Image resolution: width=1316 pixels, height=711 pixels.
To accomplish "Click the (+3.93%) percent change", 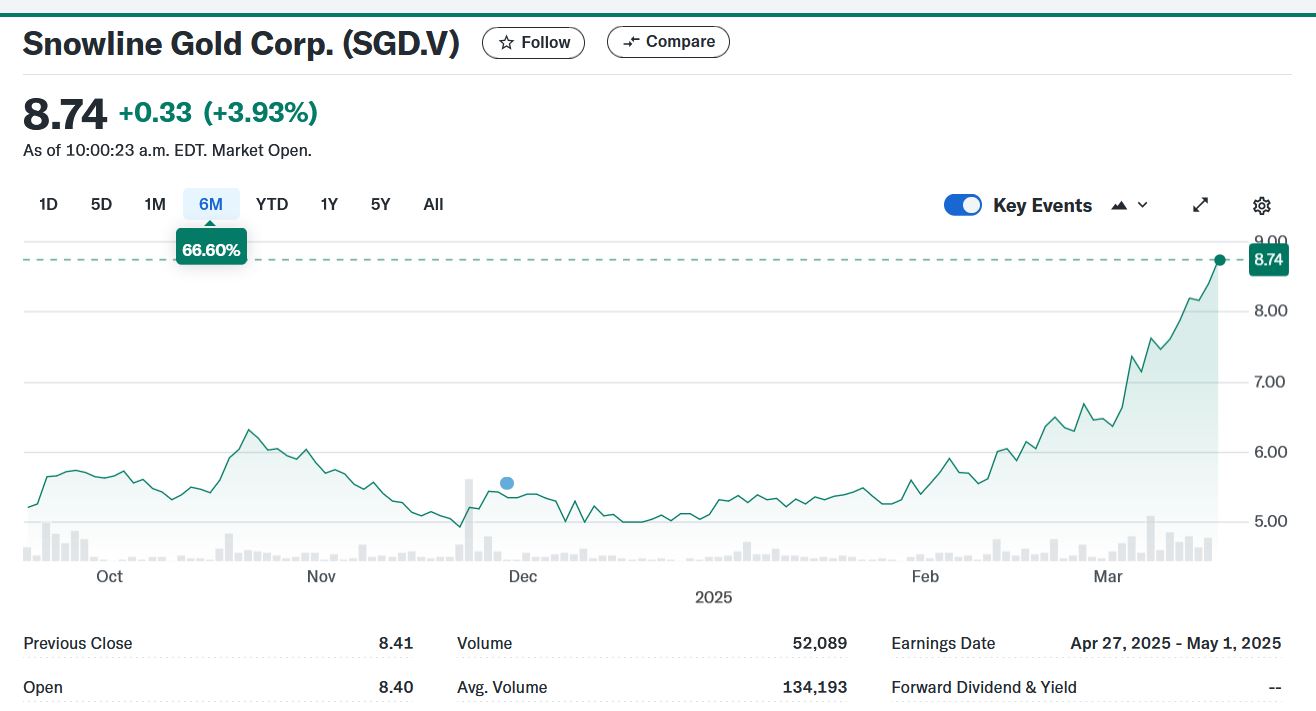I will 261,113.
